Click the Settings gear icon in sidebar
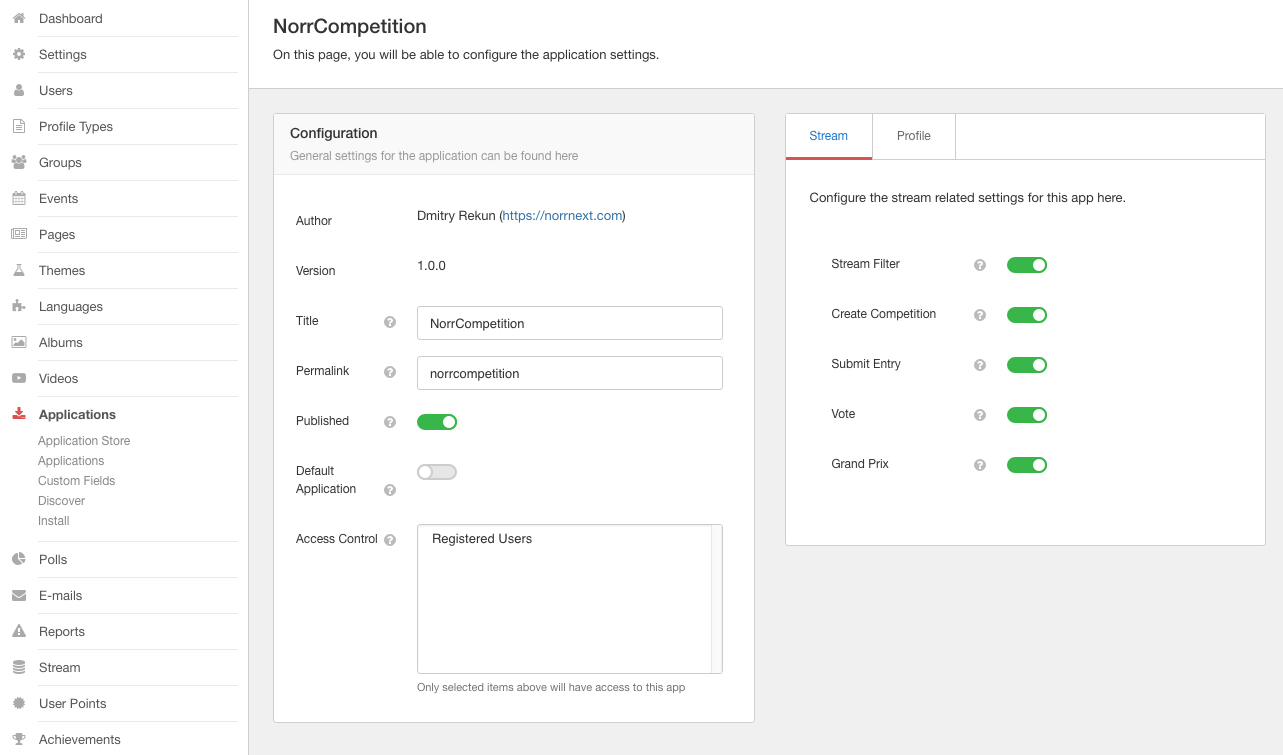This screenshot has width=1283, height=755. [18, 55]
